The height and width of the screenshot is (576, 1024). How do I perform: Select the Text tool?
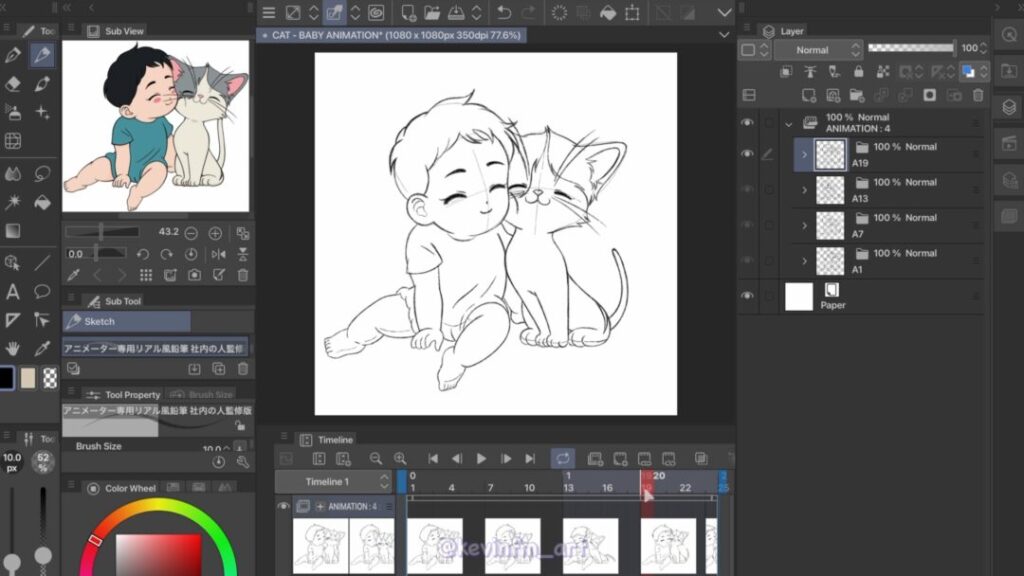tap(13, 292)
